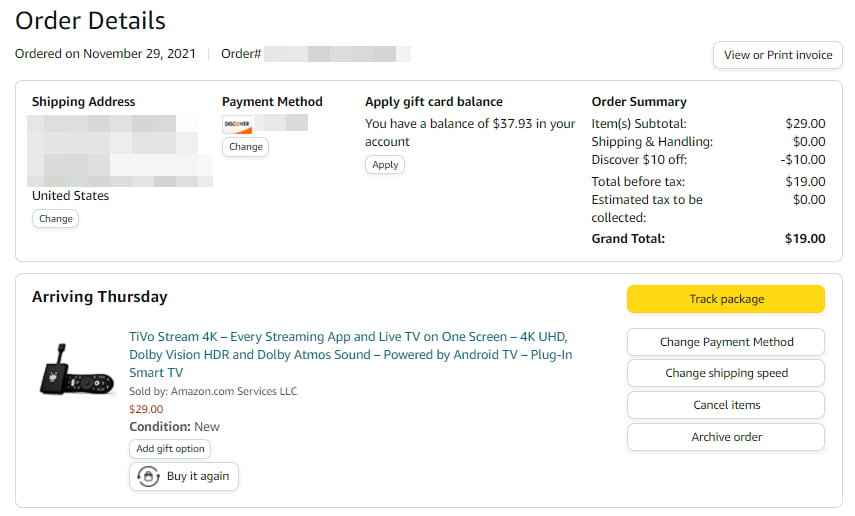This screenshot has height=516, width=855.
Task: Apply the gift card balance
Action: pos(385,165)
